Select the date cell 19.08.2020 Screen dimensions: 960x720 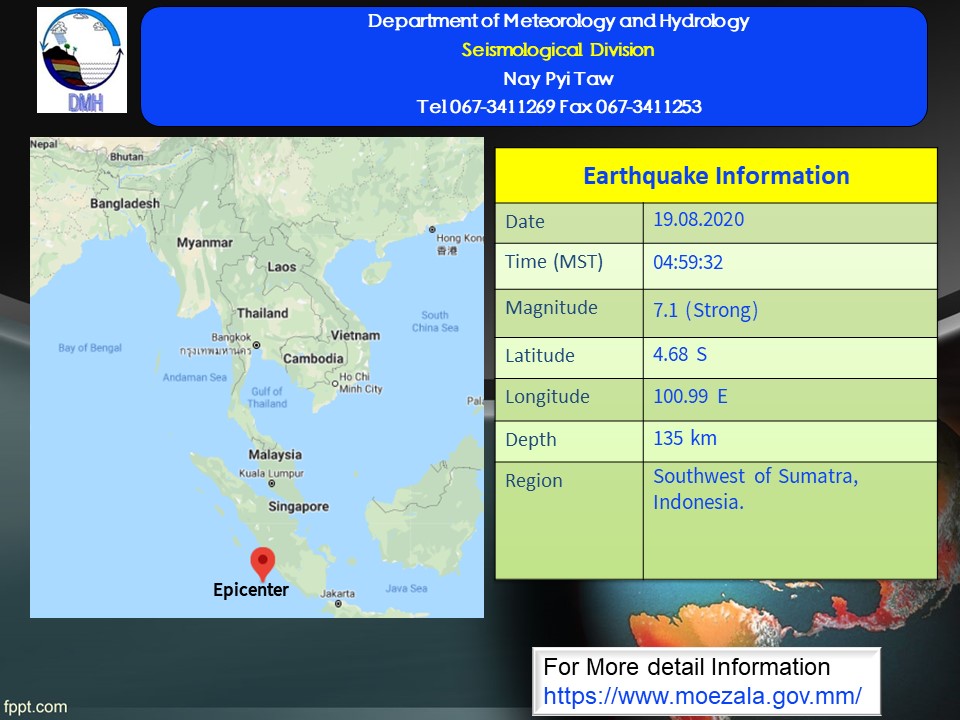pos(698,220)
